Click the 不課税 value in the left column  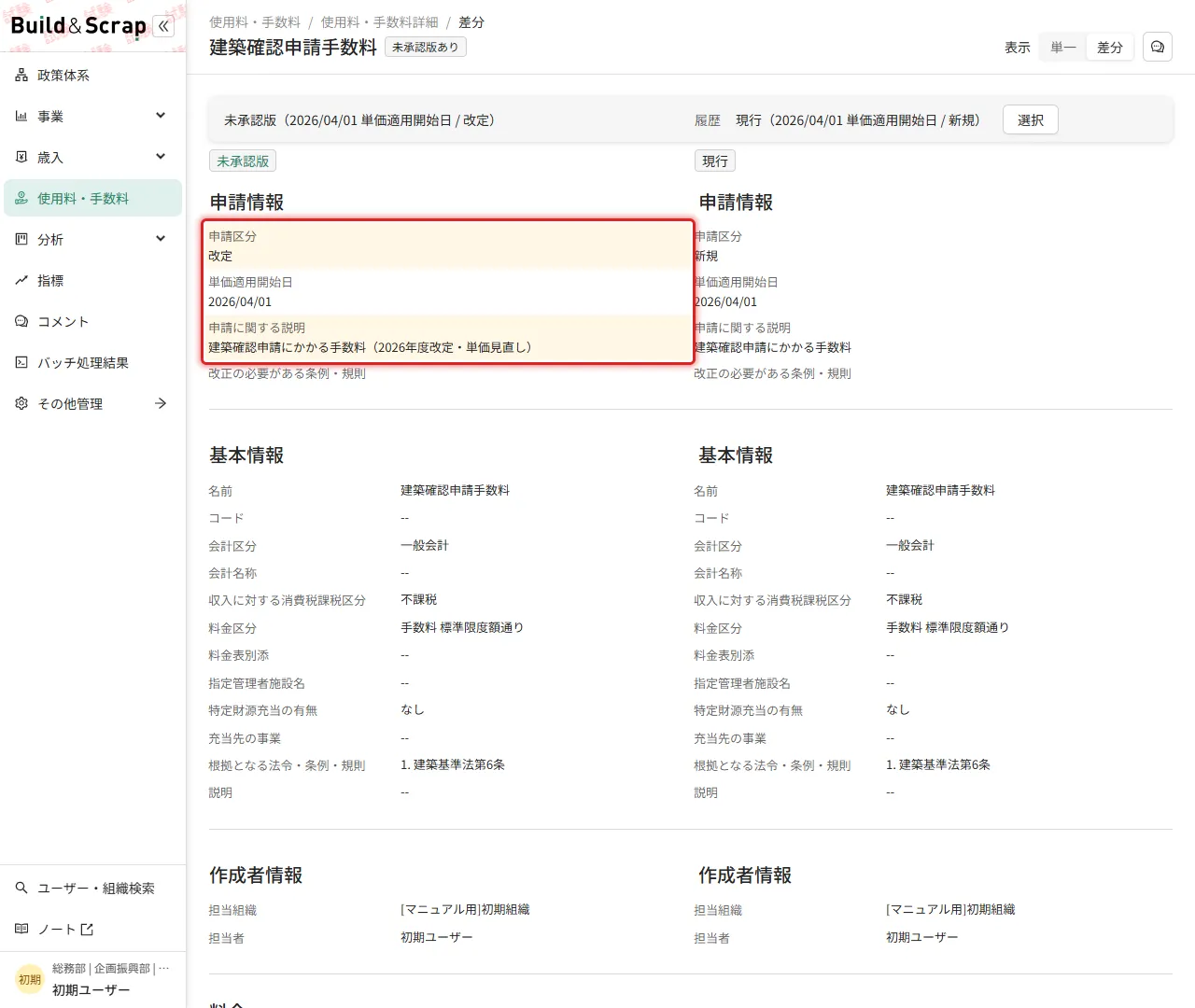click(419, 599)
